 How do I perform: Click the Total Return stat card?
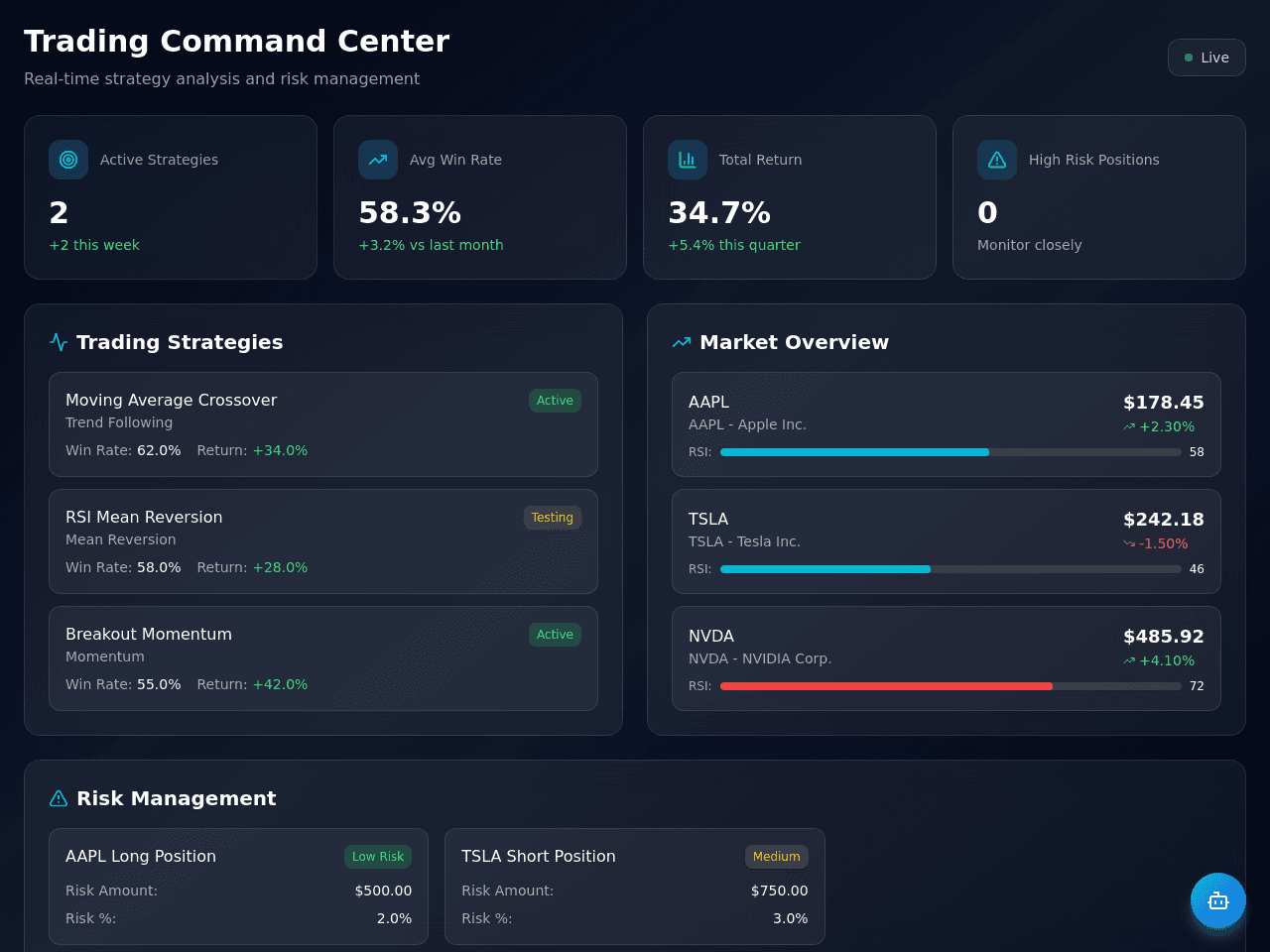(790, 197)
